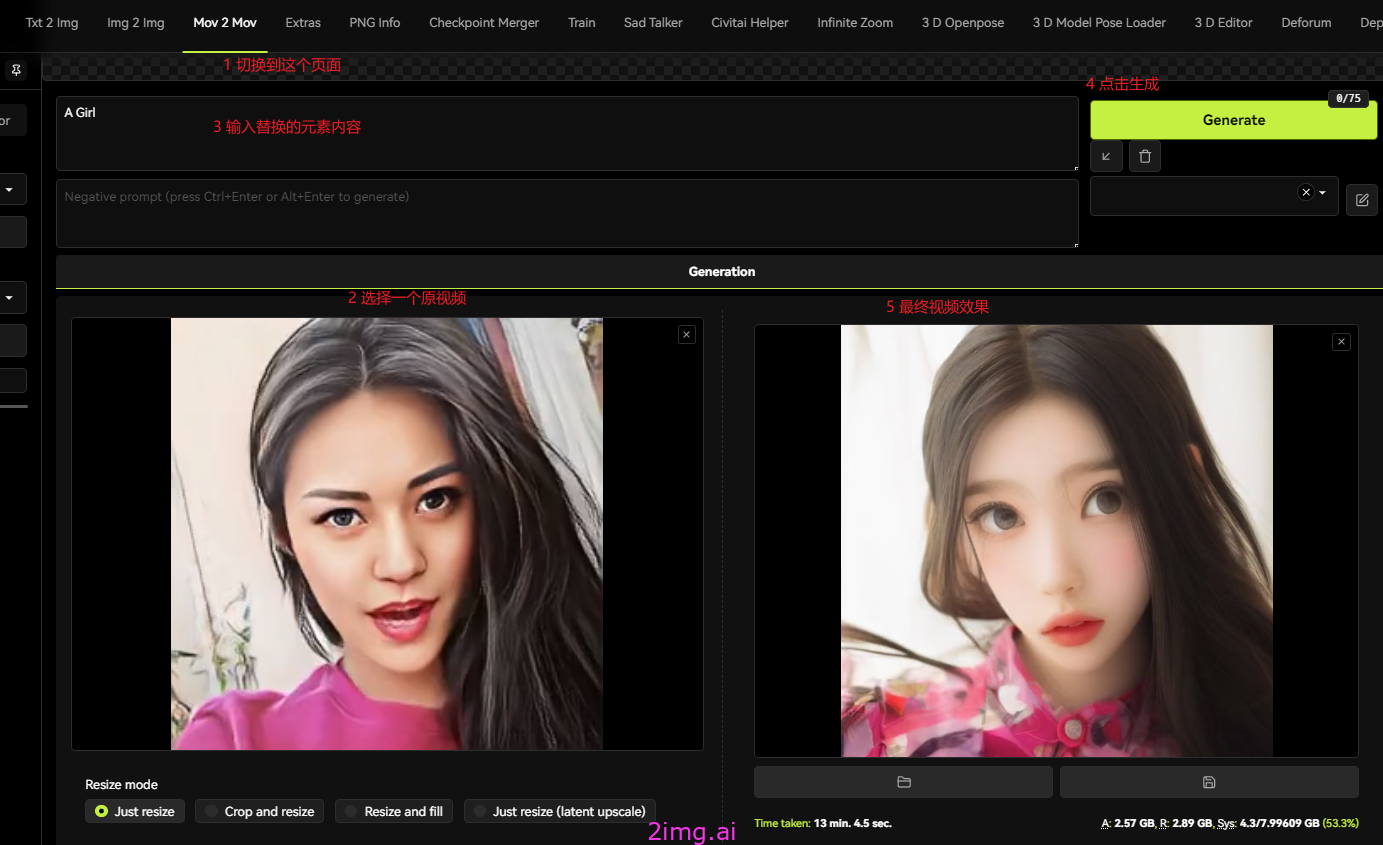
Task: Clear the prompt with trash icon
Action: coord(1145,156)
